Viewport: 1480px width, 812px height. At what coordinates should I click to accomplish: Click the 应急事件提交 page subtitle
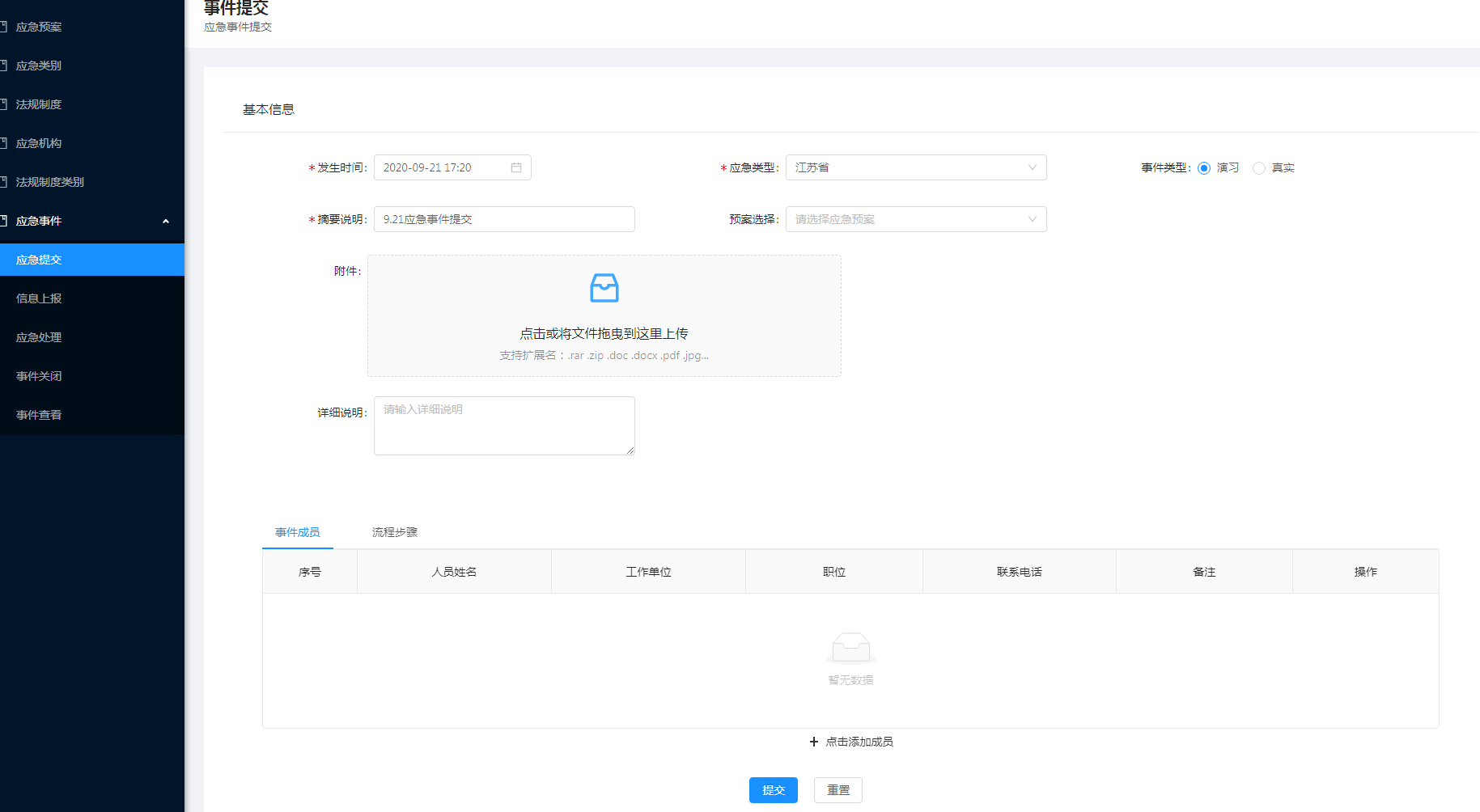[x=238, y=27]
